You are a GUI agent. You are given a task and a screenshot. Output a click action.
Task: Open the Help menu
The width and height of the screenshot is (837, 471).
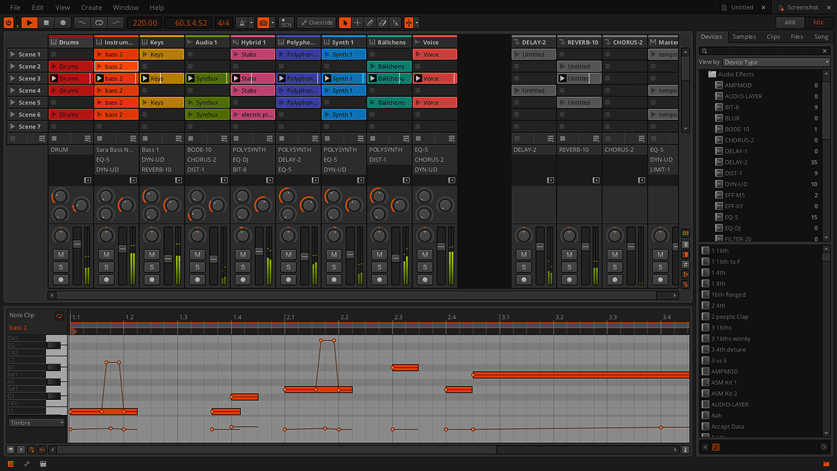pyautogui.click(x=156, y=7)
